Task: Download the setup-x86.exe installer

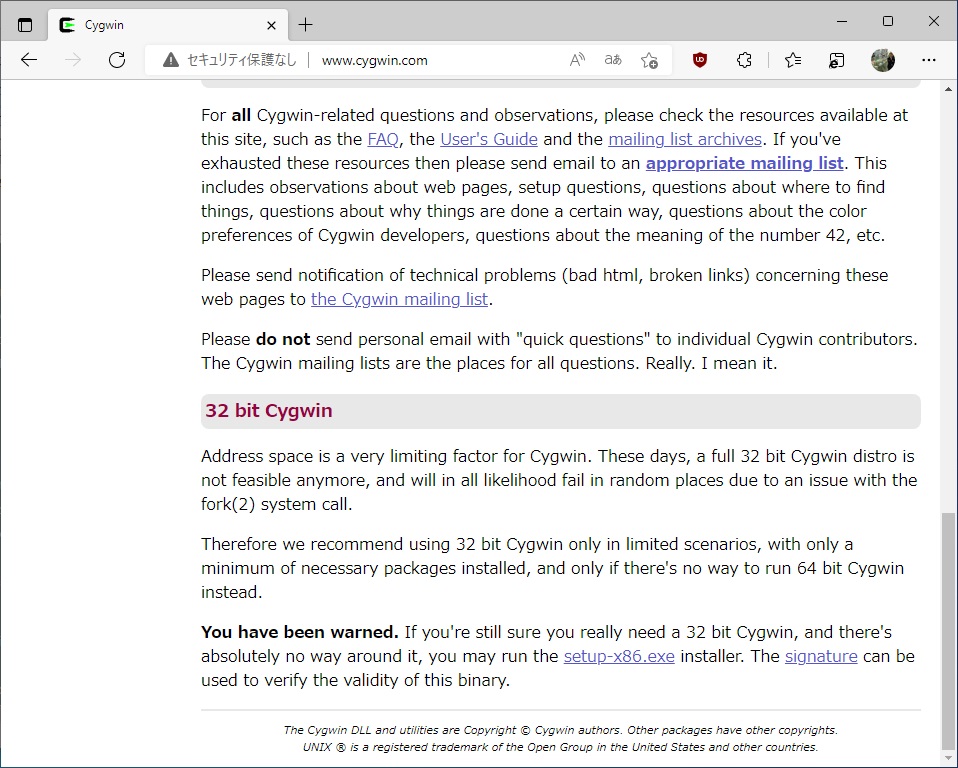Action: click(619, 656)
